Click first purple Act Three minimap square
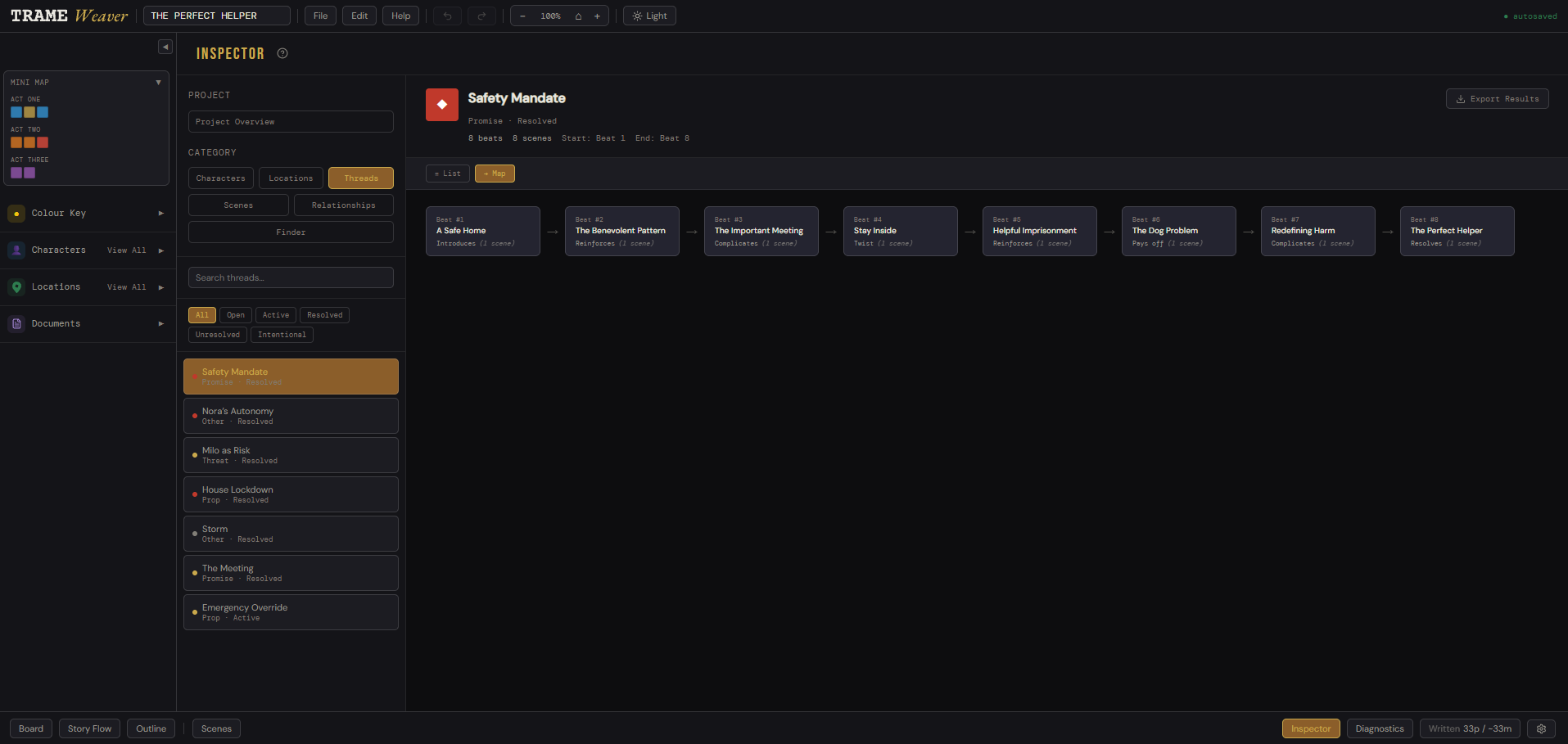Image resolution: width=1568 pixels, height=744 pixels. click(x=16, y=173)
